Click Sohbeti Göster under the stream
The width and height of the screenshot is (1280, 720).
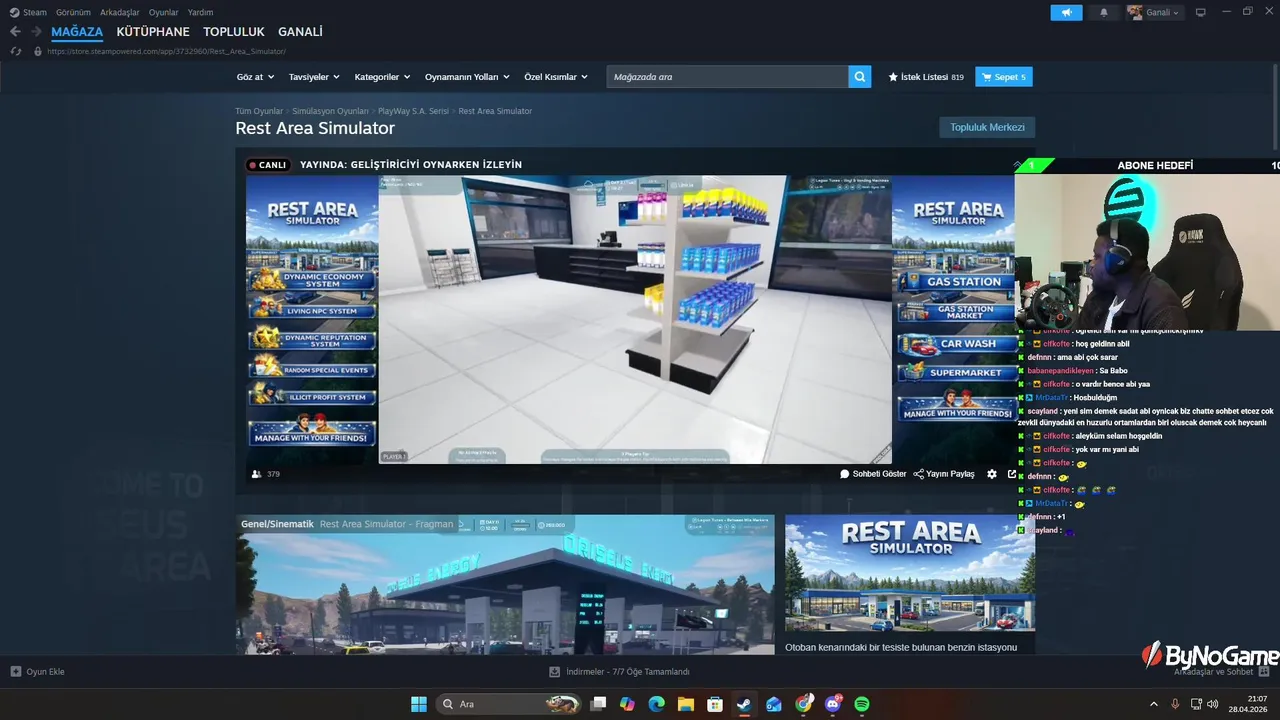pyautogui.click(x=873, y=474)
